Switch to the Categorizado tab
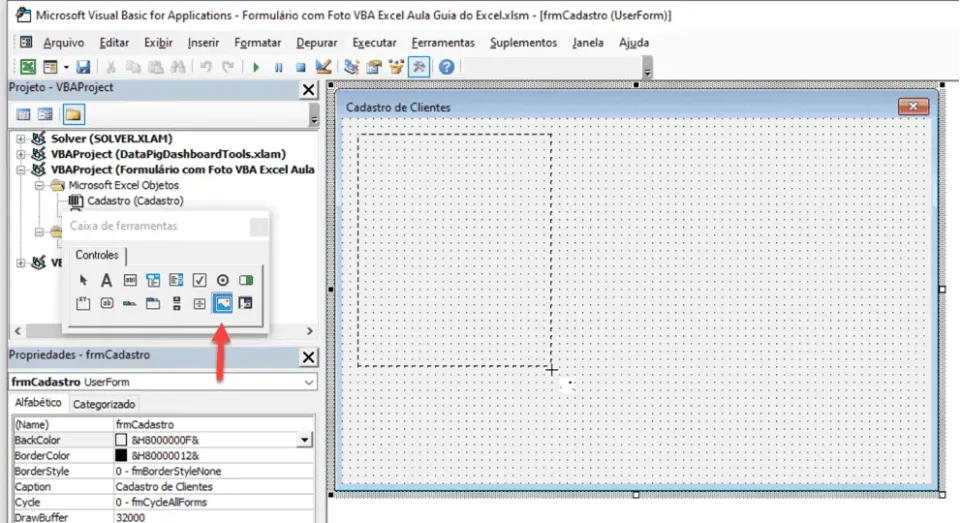This screenshot has height=523, width=960. [103, 404]
